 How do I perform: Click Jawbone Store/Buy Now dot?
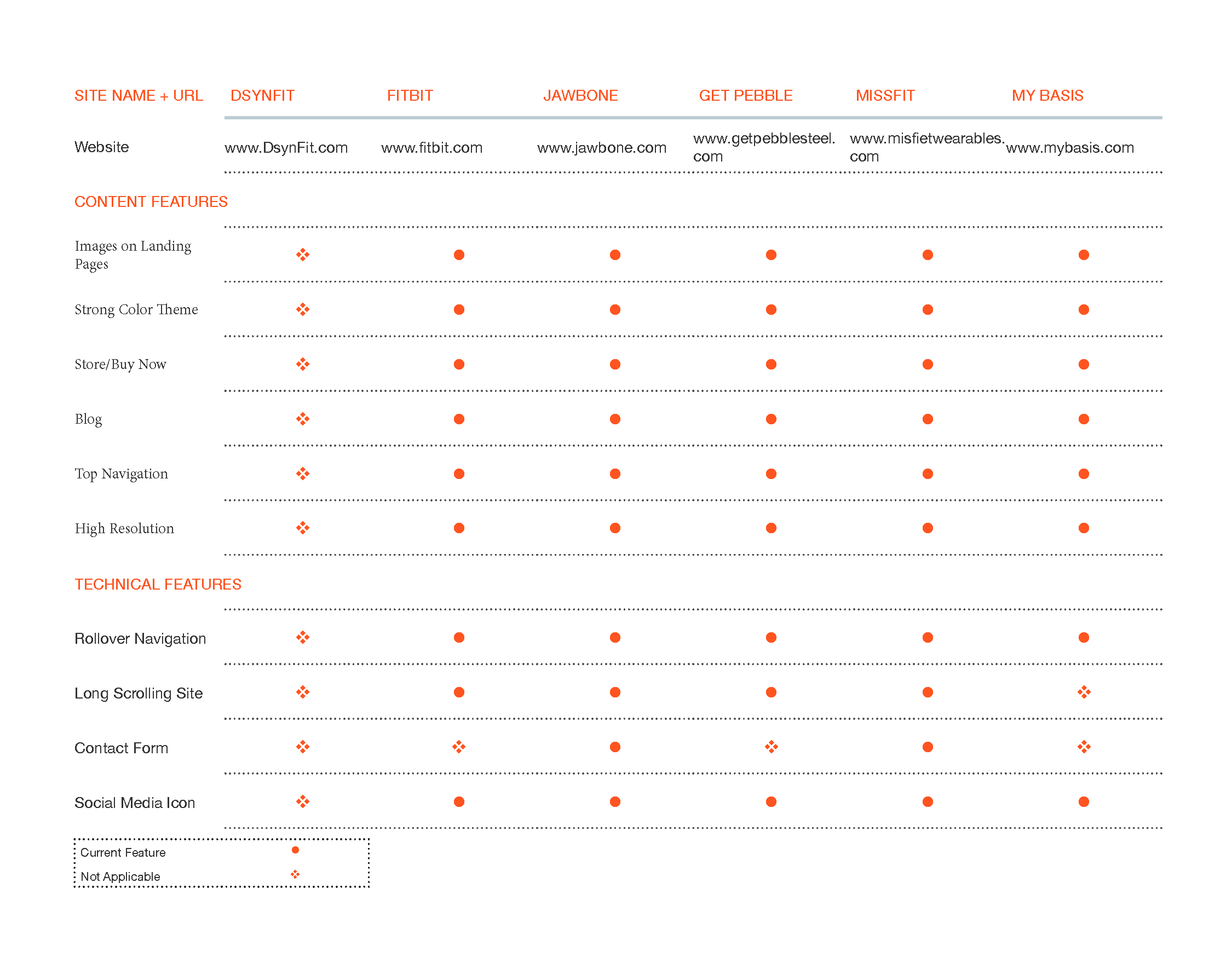coord(615,364)
